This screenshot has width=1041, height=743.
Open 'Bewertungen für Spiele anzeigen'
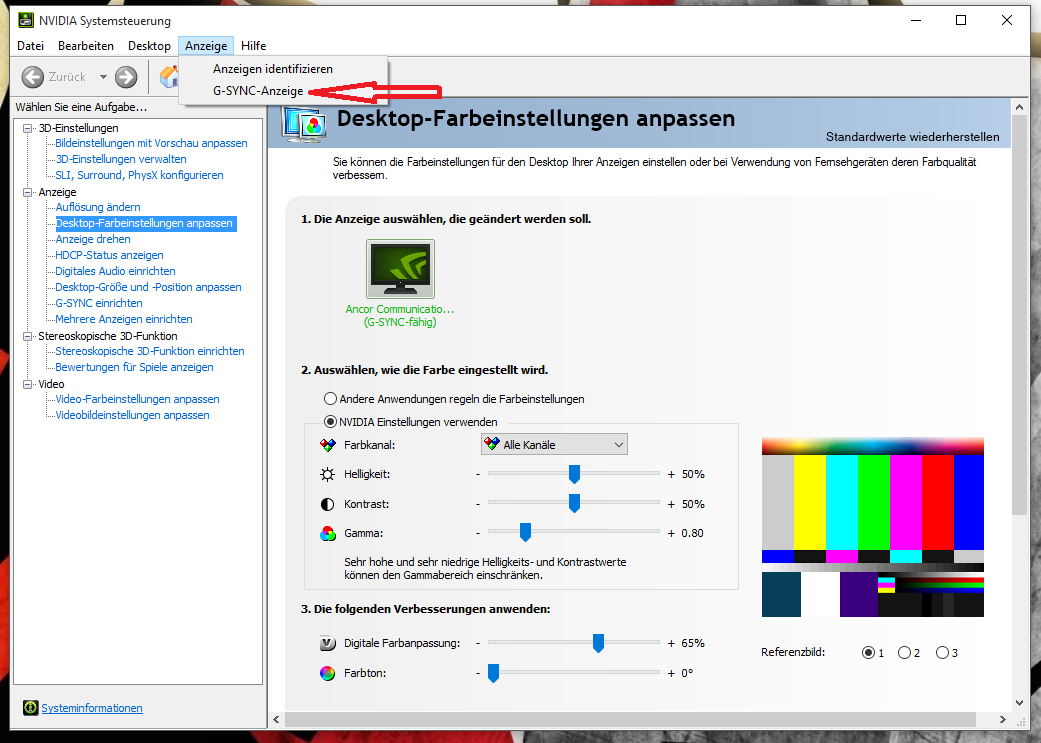tap(134, 367)
